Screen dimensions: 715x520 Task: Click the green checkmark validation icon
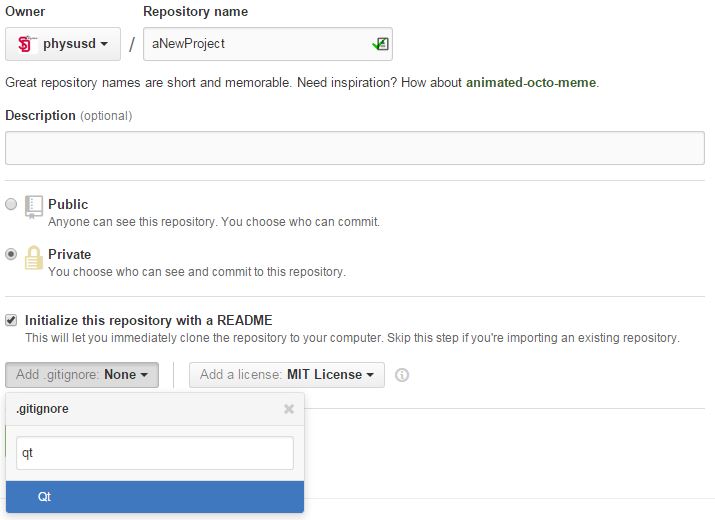pos(380,44)
